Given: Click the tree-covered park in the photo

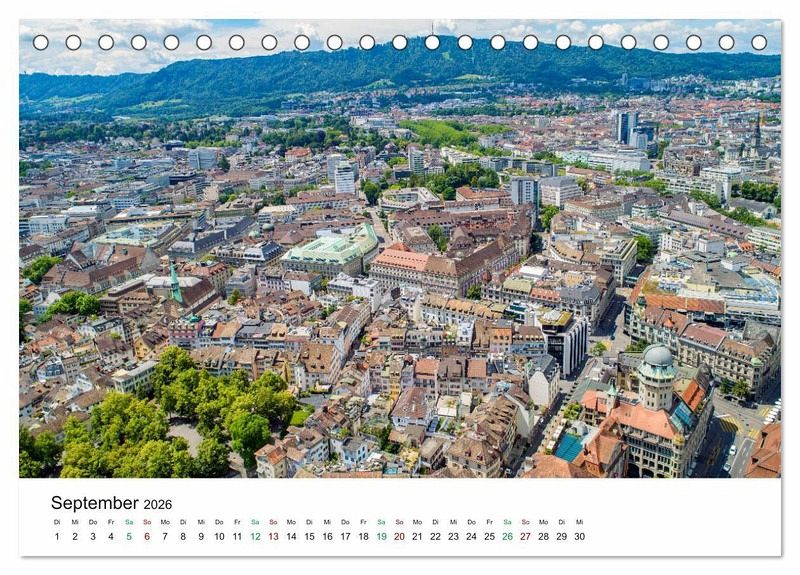Looking at the screenshot, I should click(170, 420).
